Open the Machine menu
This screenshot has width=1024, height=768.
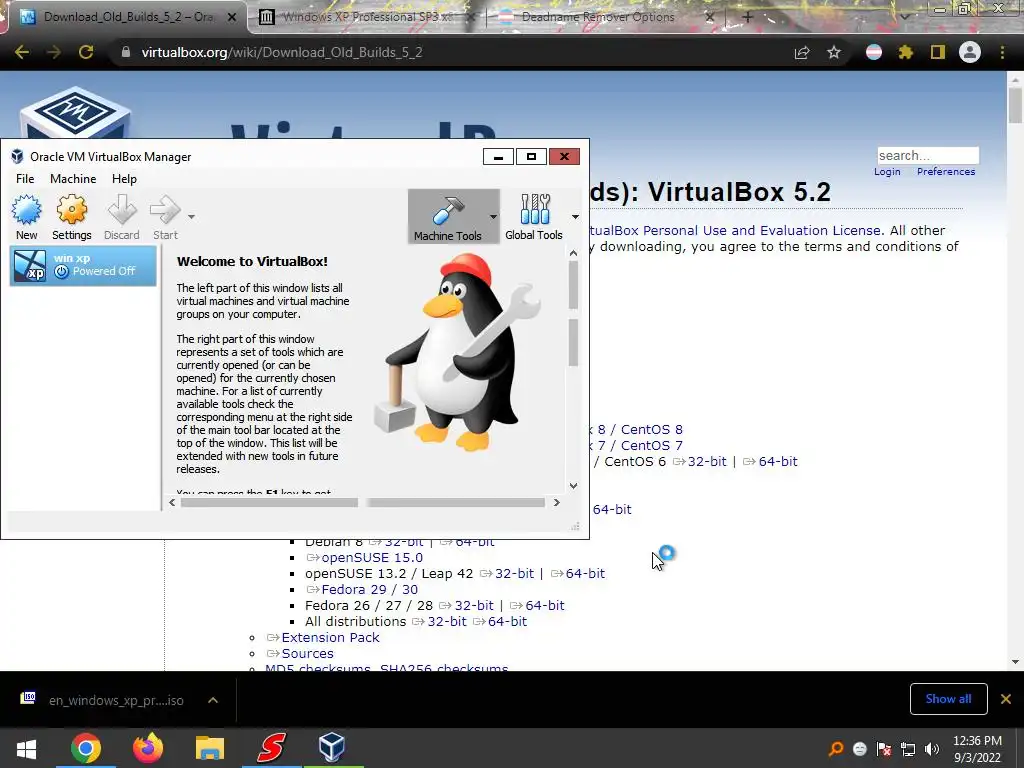pyautogui.click(x=73, y=179)
